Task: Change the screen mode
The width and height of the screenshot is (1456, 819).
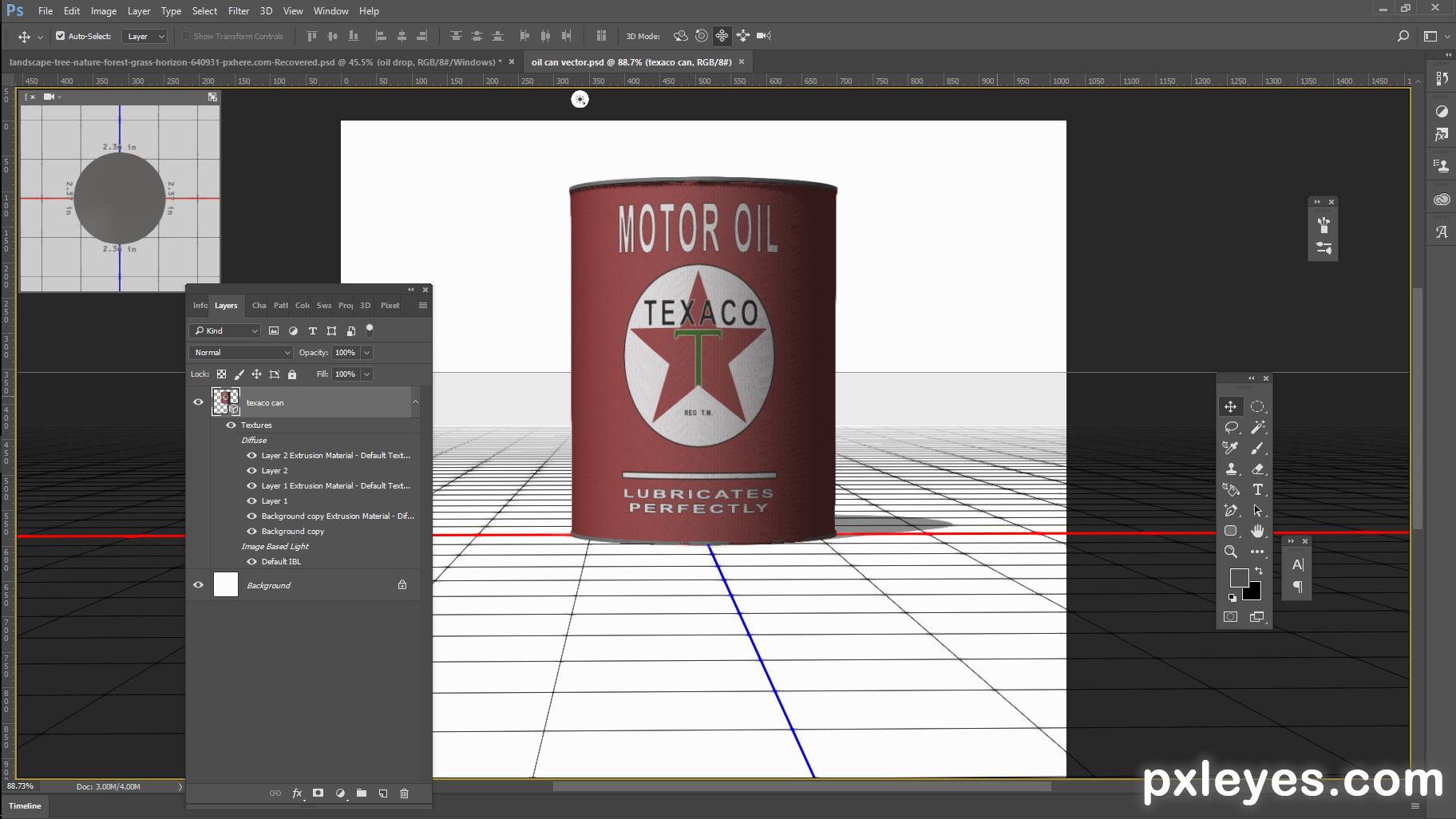Action: point(1257,617)
